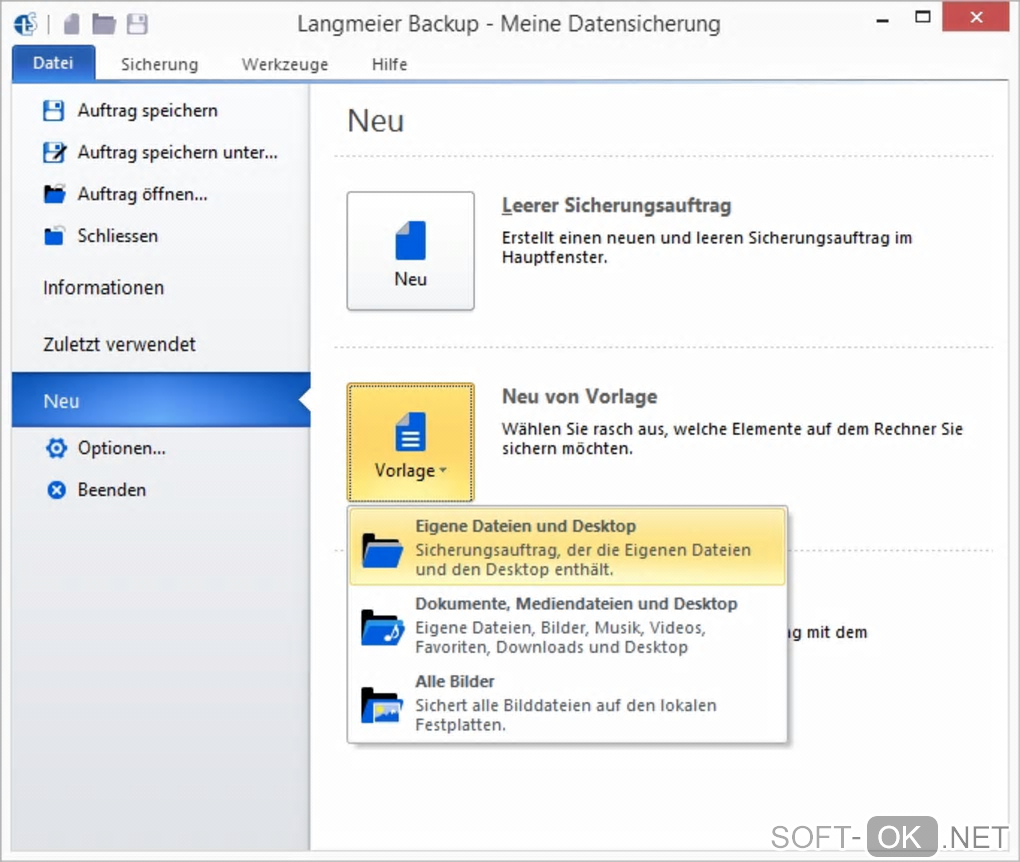
Task: Choose Dokumente, Mediendateien und Desktop template
Action: [x=567, y=625]
